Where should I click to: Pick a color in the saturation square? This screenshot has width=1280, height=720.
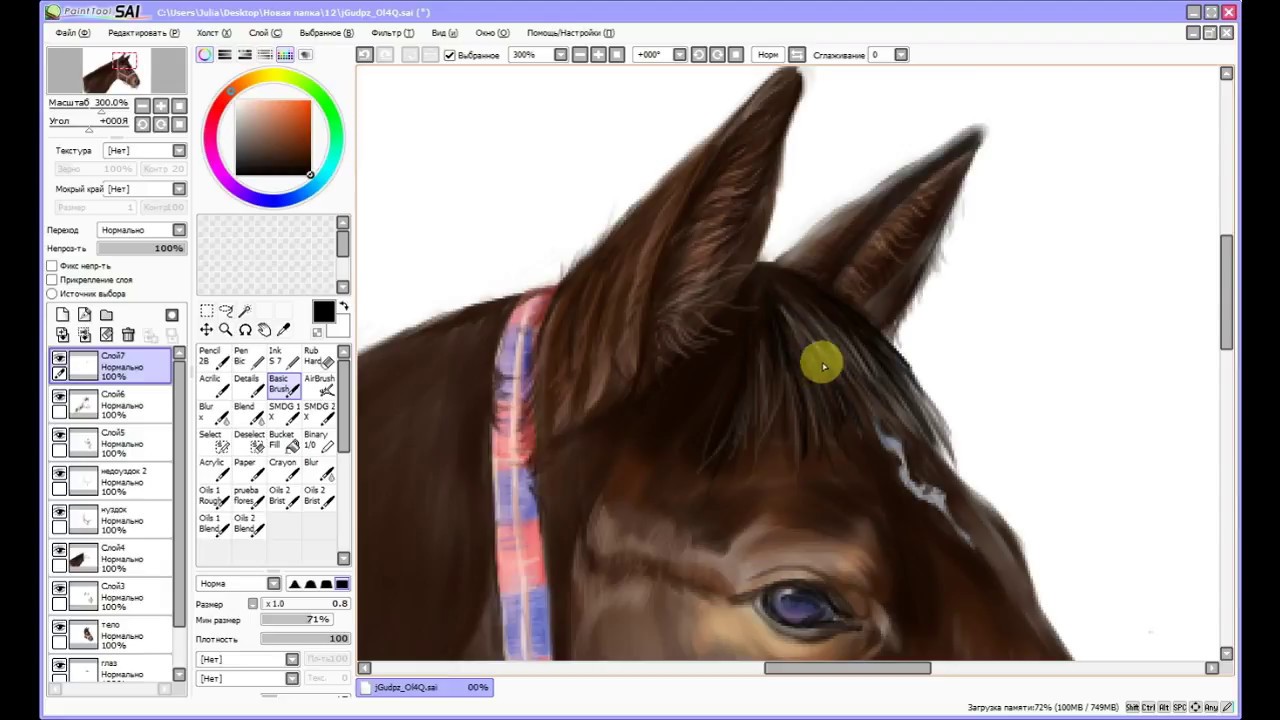tap(273, 138)
